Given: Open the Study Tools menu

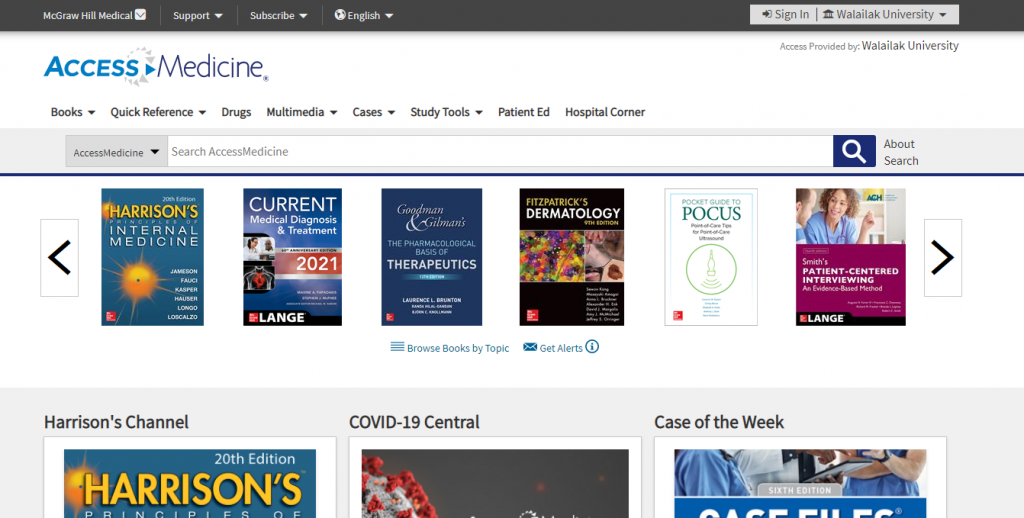Looking at the screenshot, I should pos(446,112).
